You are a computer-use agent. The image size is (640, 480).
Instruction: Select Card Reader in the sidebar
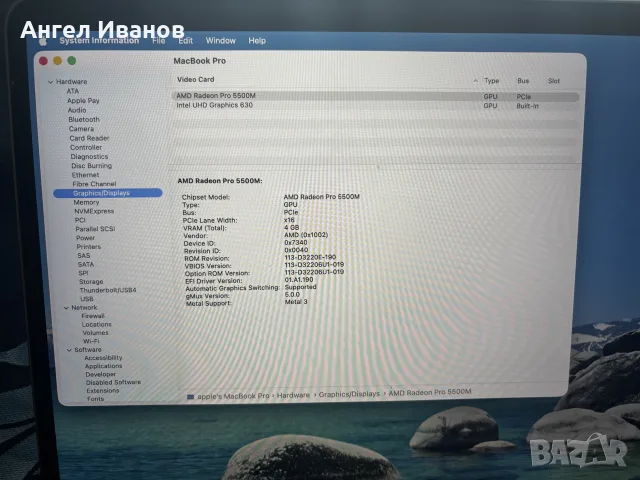(89, 138)
